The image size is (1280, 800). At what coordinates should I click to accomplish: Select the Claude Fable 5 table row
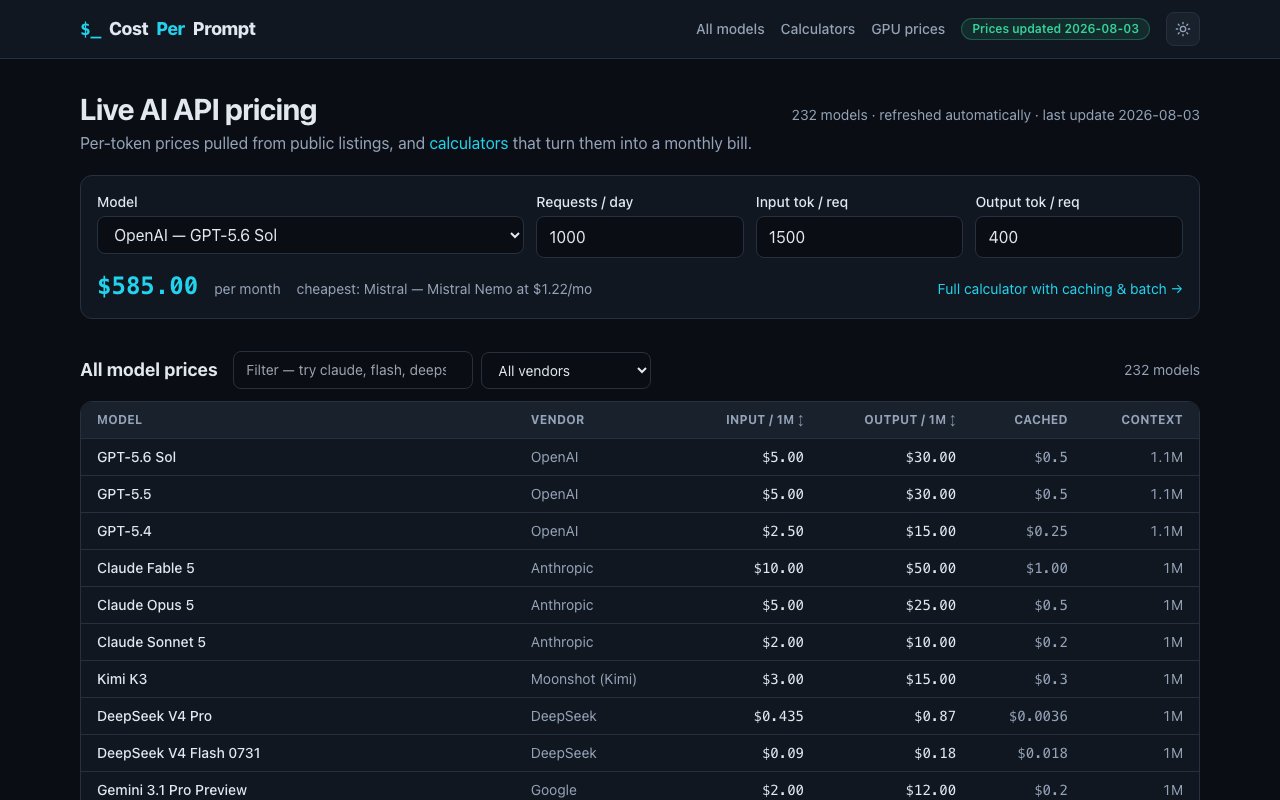tap(640, 568)
